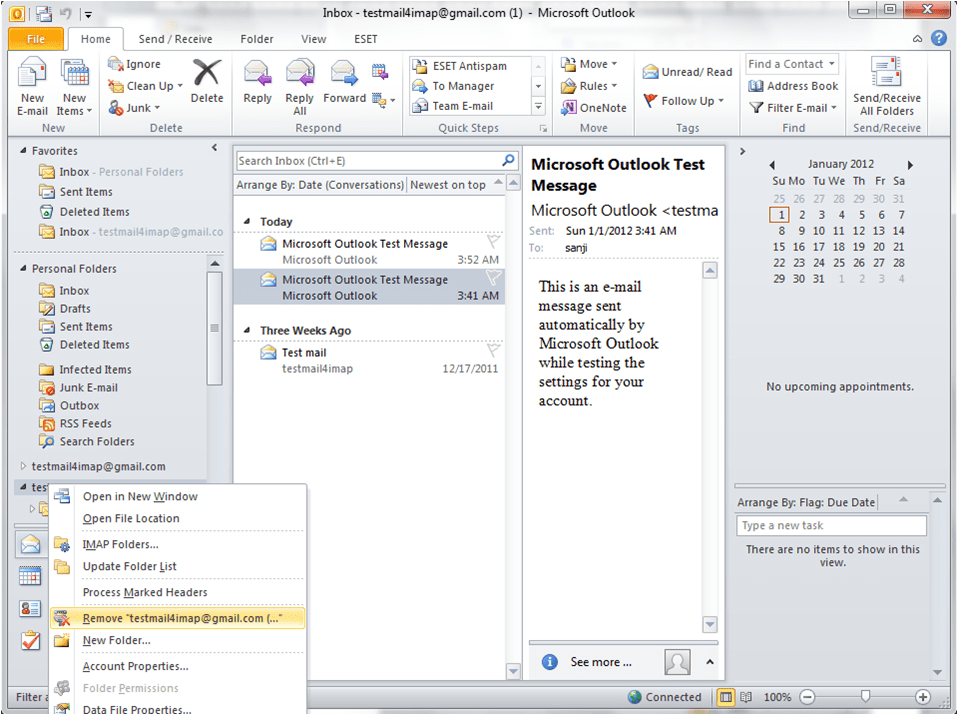Viewport: 958px width, 715px height.
Task: Forward the selected message
Action: point(344,82)
